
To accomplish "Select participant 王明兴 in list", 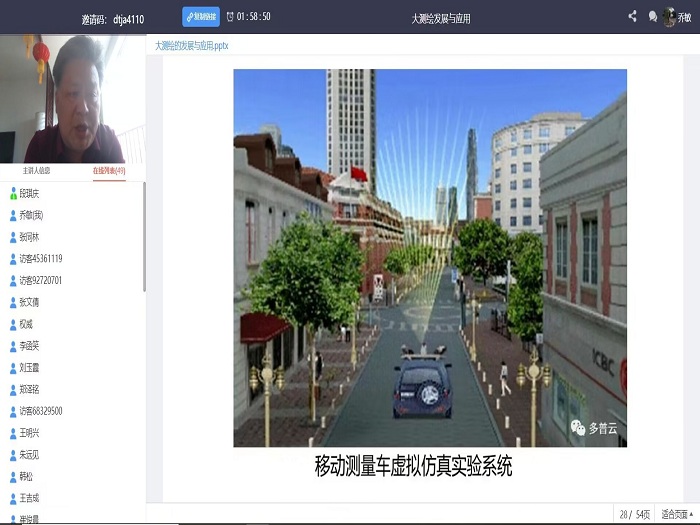I will tap(33, 433).
